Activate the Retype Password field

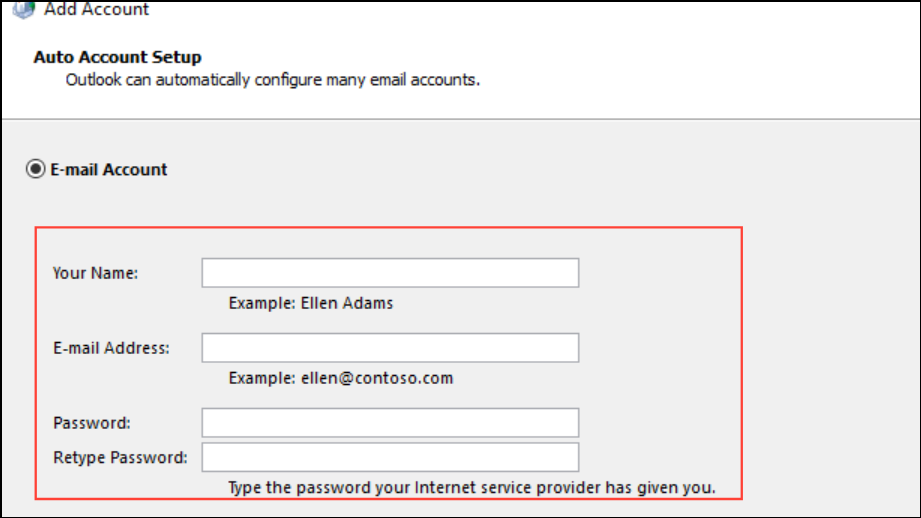390,457
